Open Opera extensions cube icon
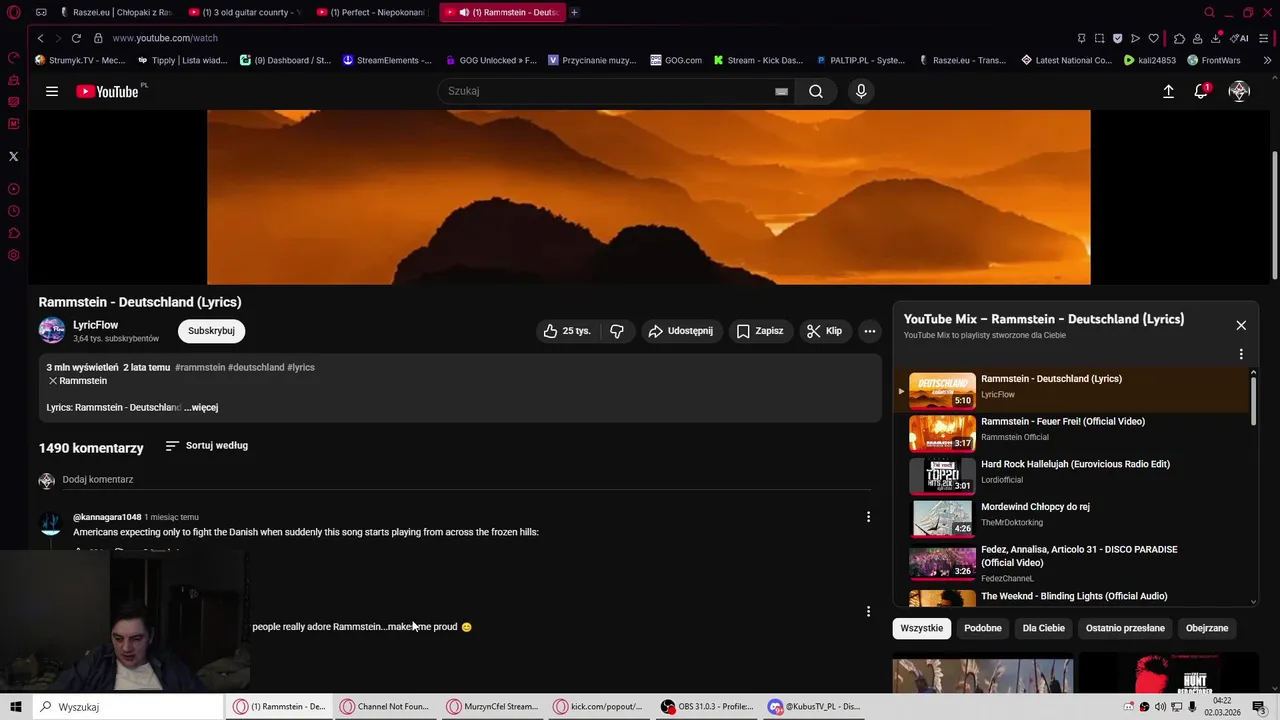Image resolution: width=1280 pixels, height=720 pixels. coord(1179,38)
